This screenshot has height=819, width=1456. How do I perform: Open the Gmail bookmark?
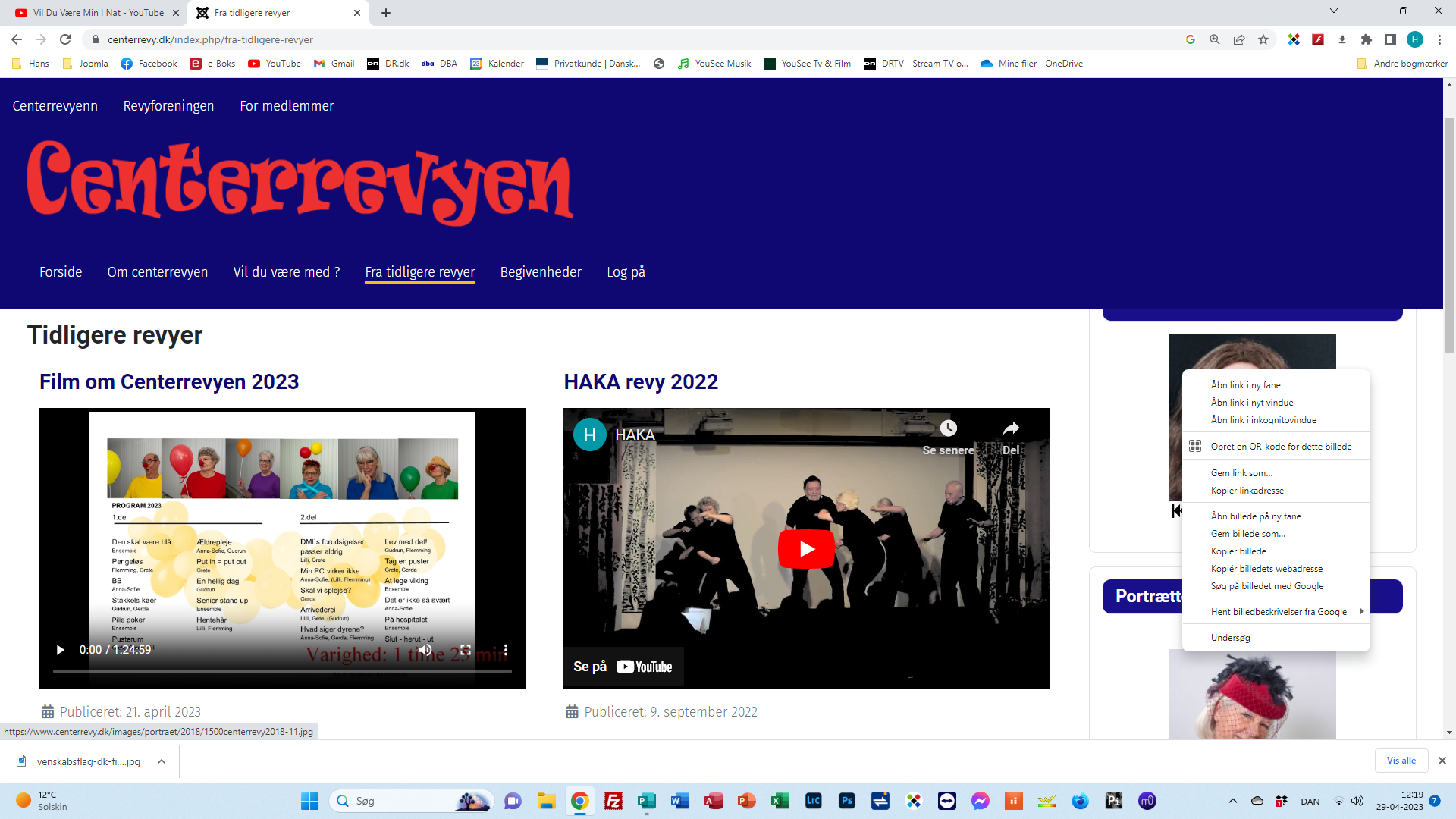[x=334, y=64]
